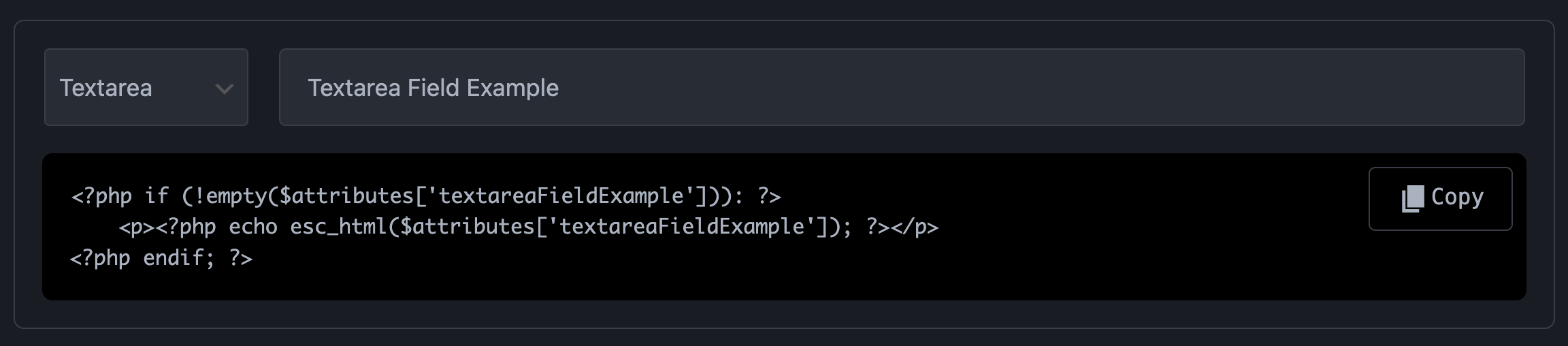Click the opening <?php tag on line one
1568x346 pixels.
pyautogui.click(x=101, y=196)
